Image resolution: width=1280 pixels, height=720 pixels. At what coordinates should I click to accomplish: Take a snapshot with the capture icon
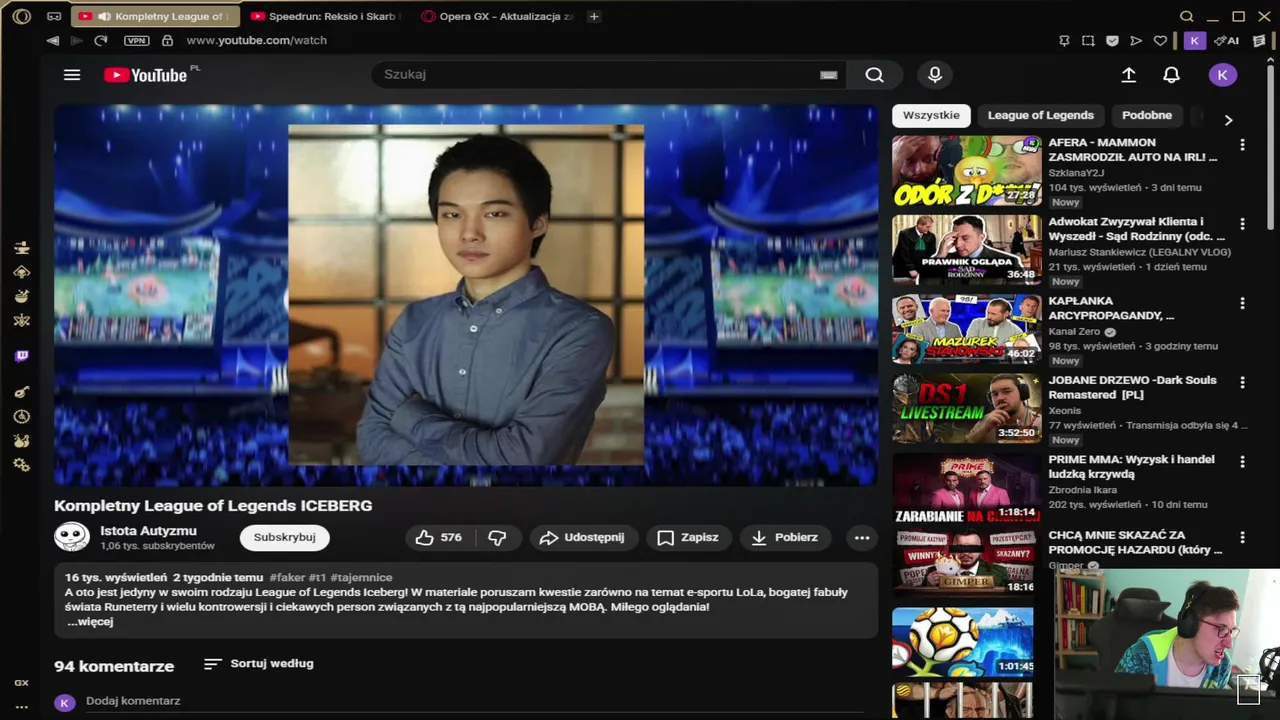1088,41
